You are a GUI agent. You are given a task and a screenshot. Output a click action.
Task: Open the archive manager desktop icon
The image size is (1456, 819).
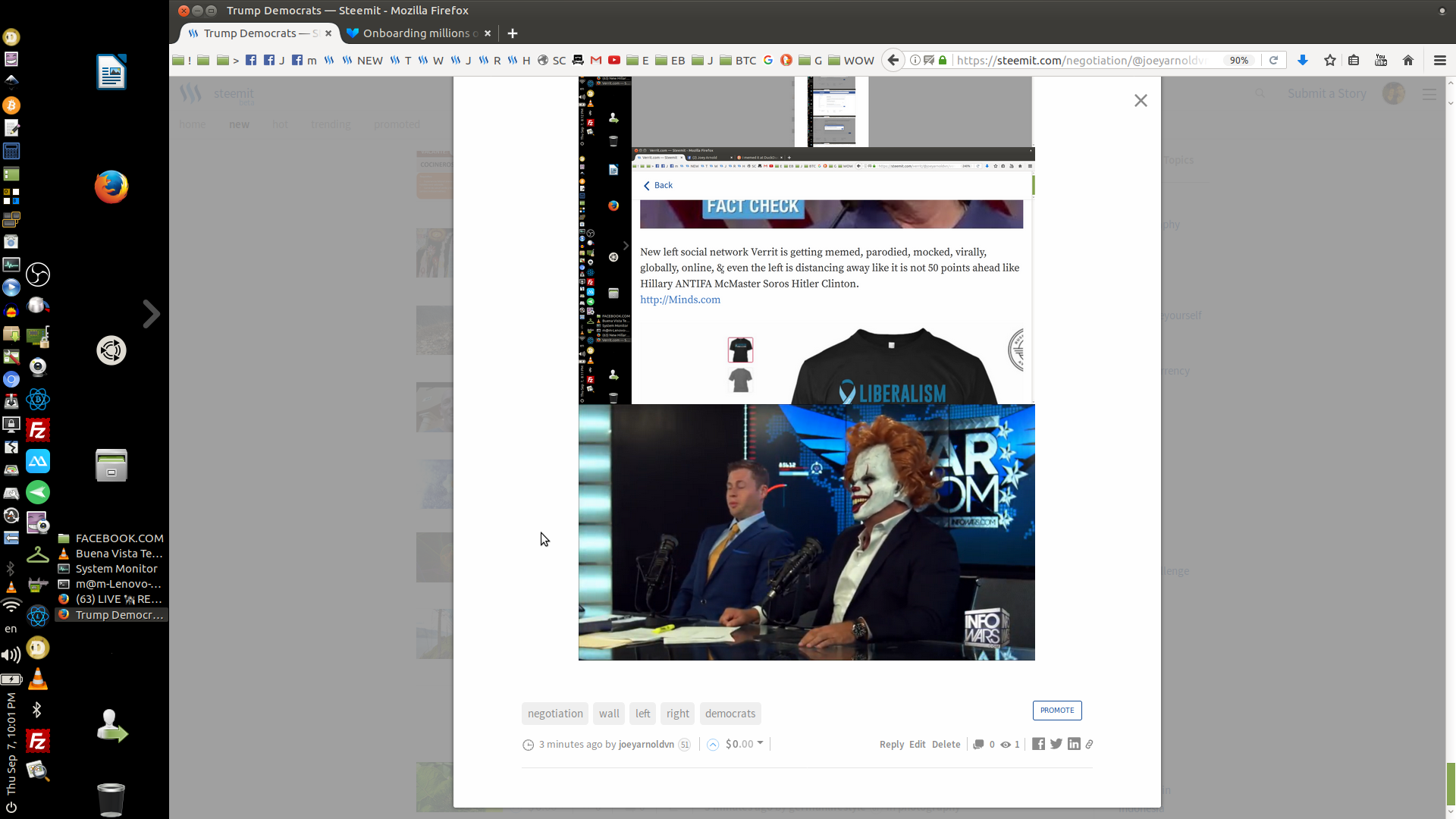pyautogui.click(x=111, y=466)
